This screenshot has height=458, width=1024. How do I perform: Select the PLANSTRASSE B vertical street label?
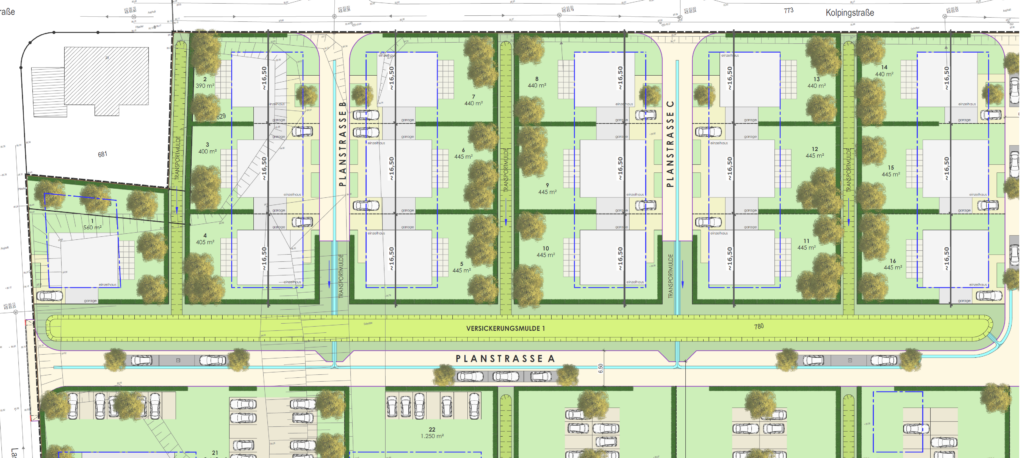click(342, 146)
